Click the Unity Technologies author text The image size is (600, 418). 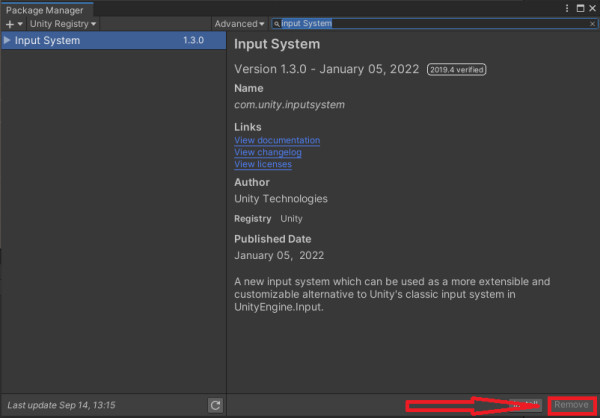[281, 199]
